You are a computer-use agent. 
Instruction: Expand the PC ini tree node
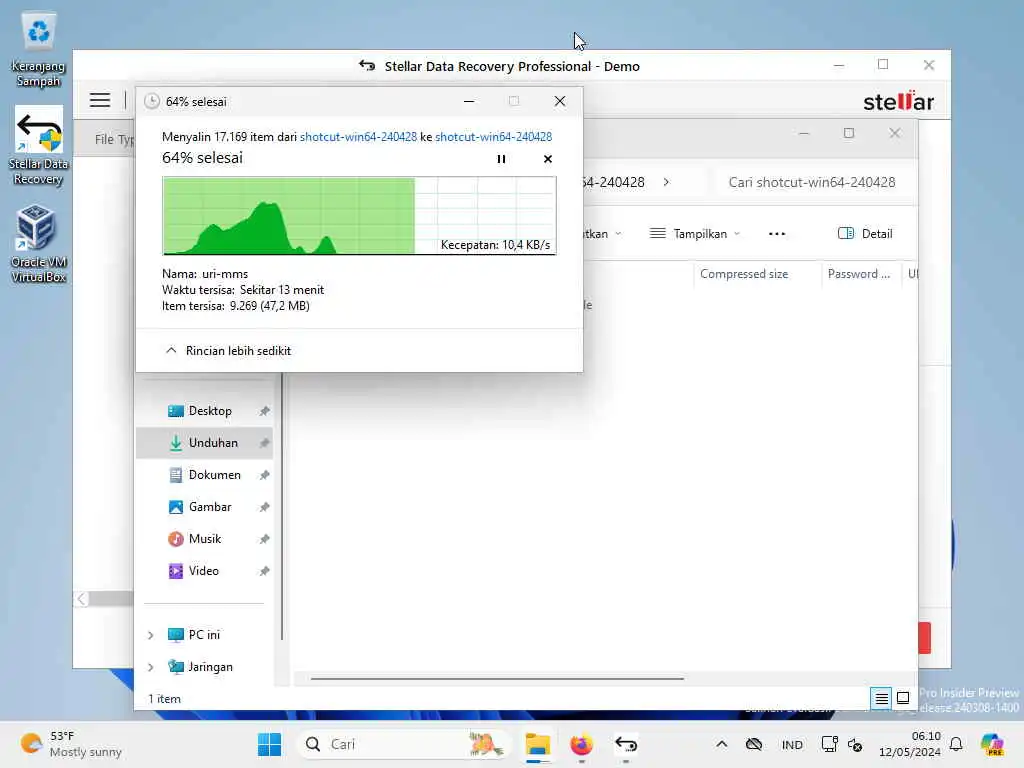(151, 635)
